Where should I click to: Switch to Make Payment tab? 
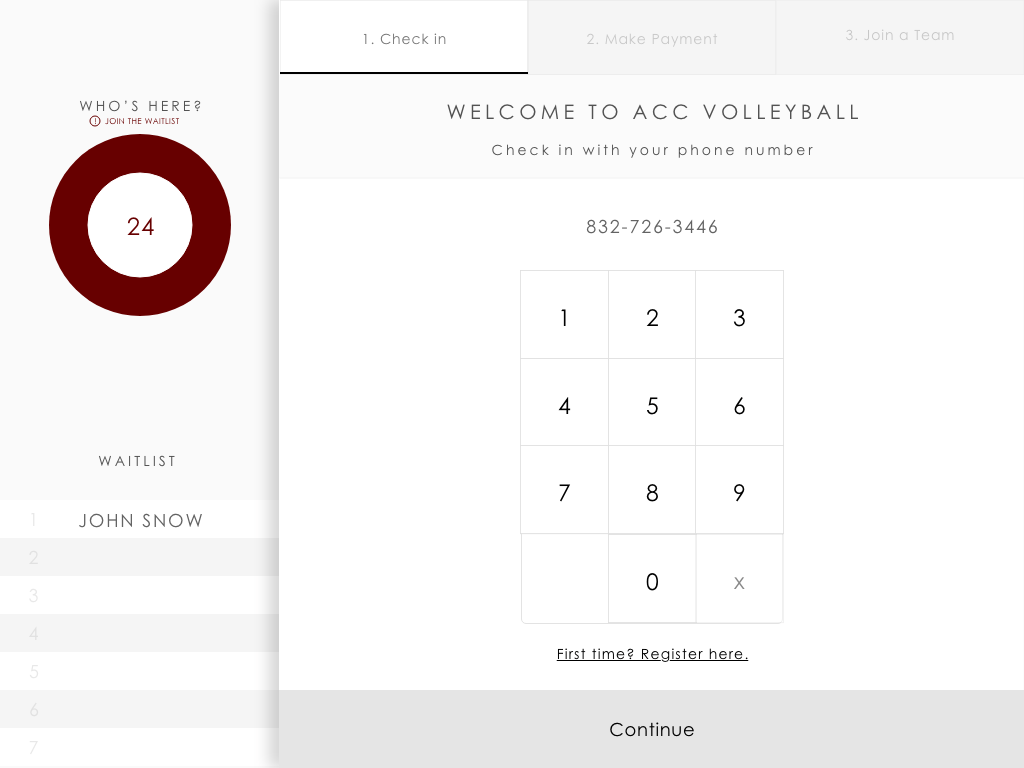(652, 38)
